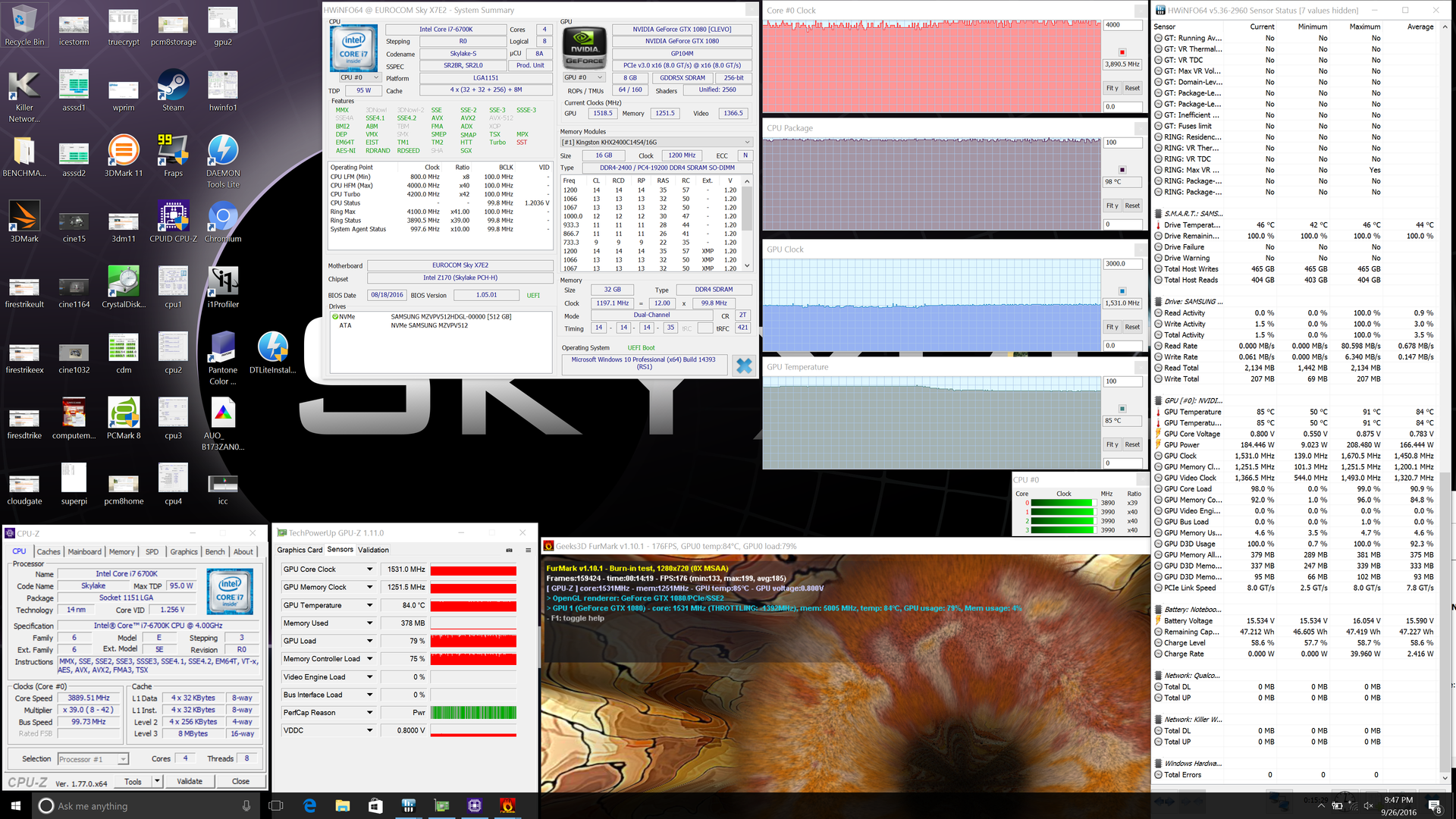Click the red color swatch in Core #0 Clock
Screen dimensions: 1456x819
(x=1122, y=52)
